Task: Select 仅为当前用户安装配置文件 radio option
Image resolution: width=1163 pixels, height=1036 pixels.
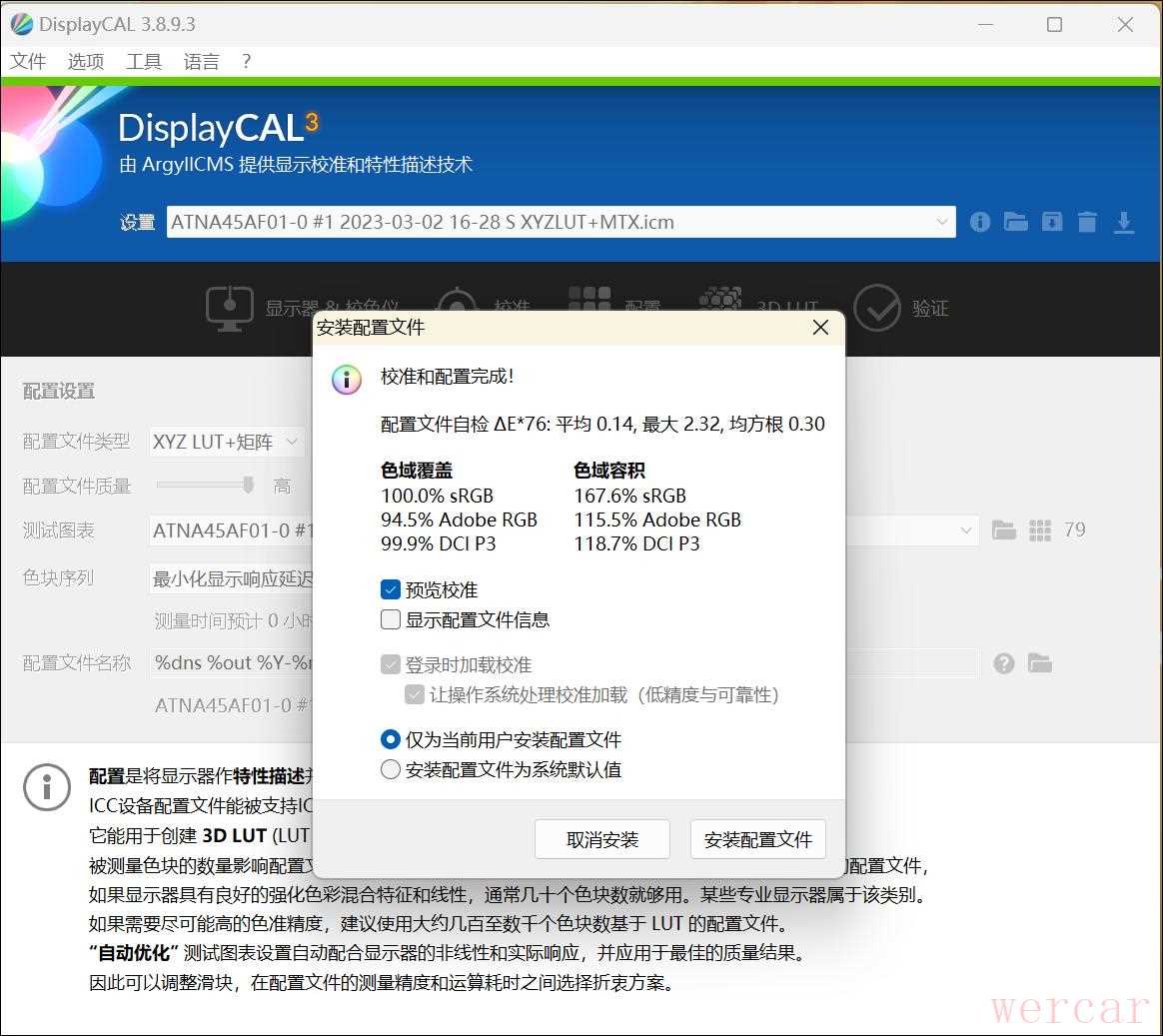Action: (x=391, y=740)
